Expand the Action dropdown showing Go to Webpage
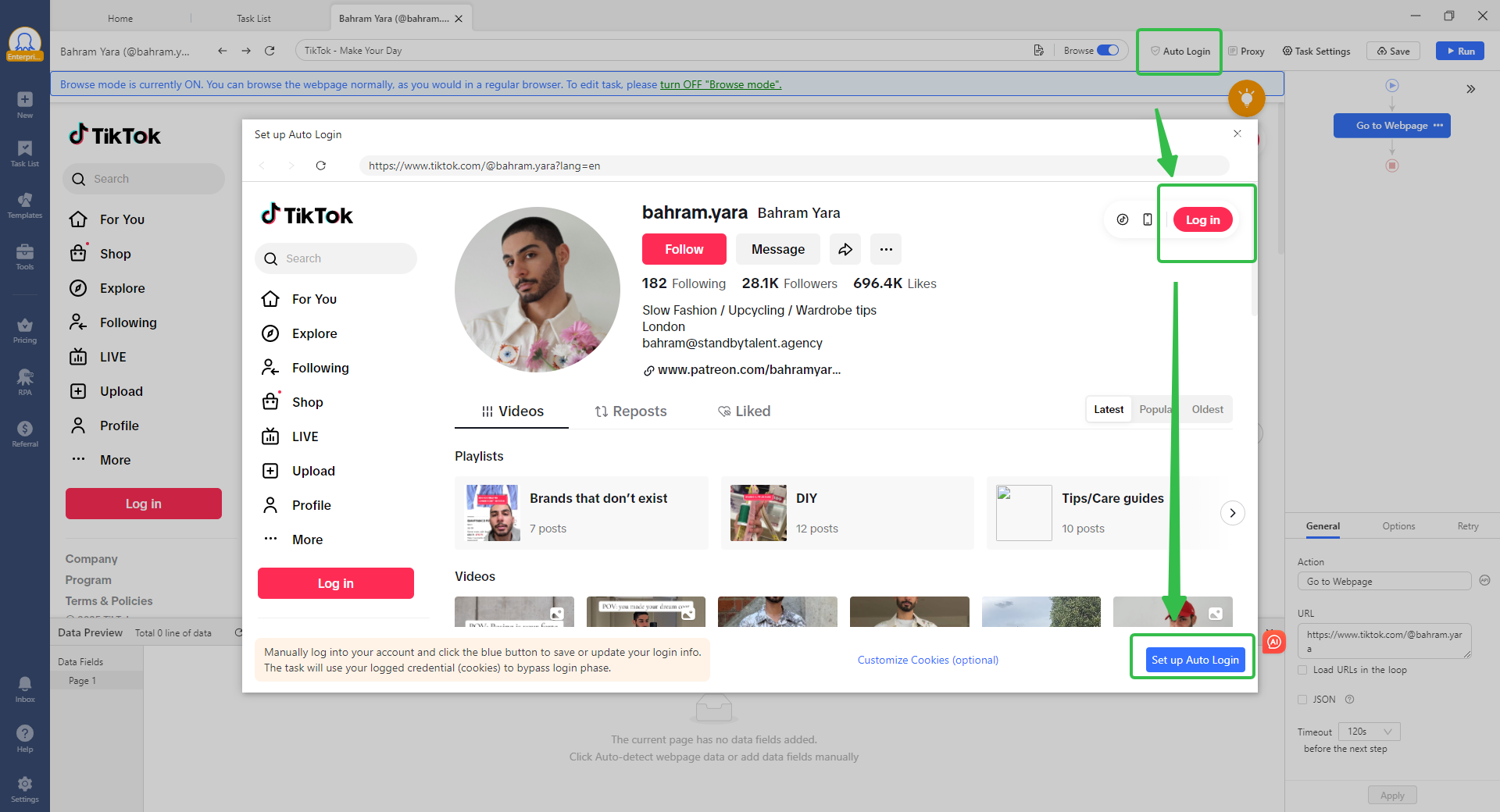1500x812 pixels. [1384, 581]
